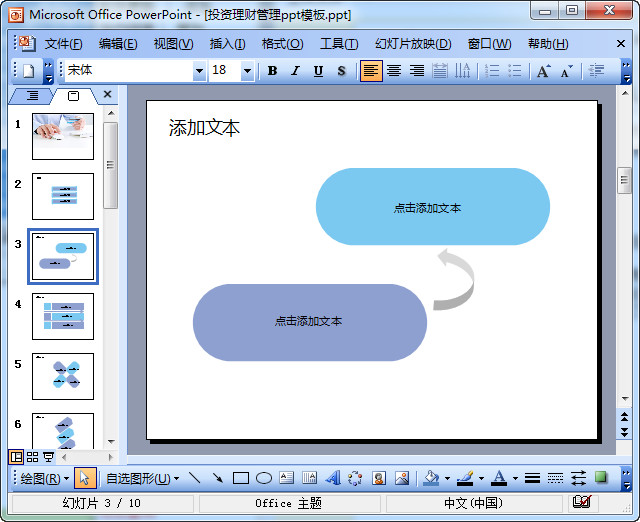Viewport: 640px width, 522px height.
Task: Insert a horizontal text box
Action: pyautogui.click(x=287, y=478)
